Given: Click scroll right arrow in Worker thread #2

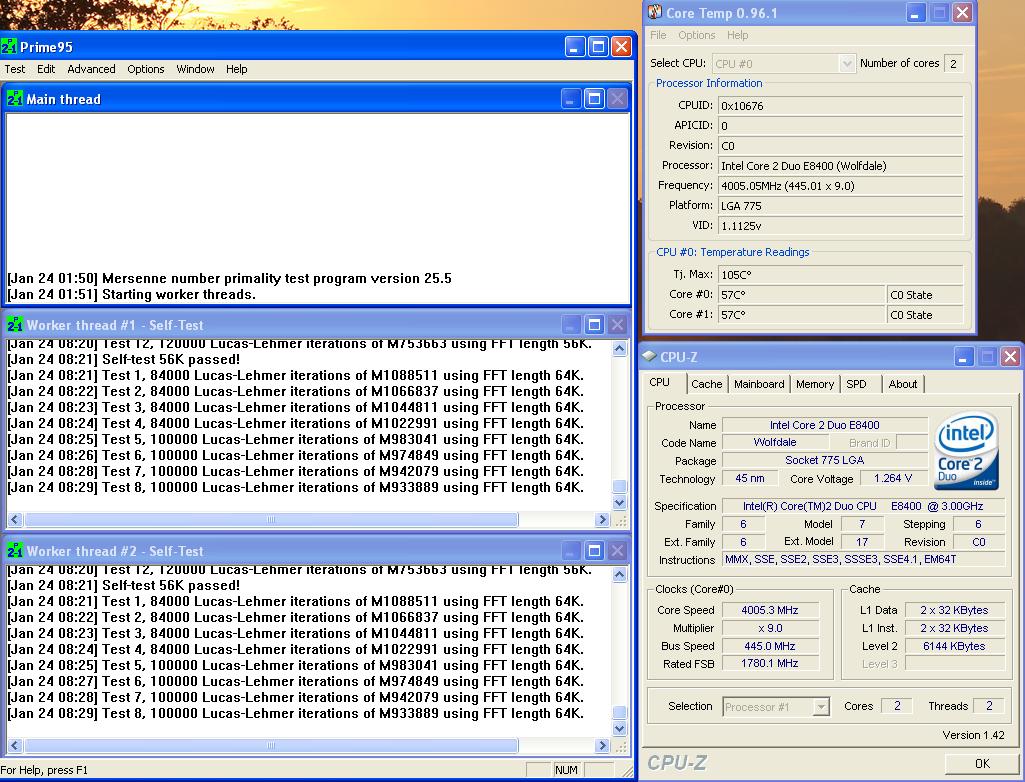Looking at the screenshot, I should coord(603,745).
